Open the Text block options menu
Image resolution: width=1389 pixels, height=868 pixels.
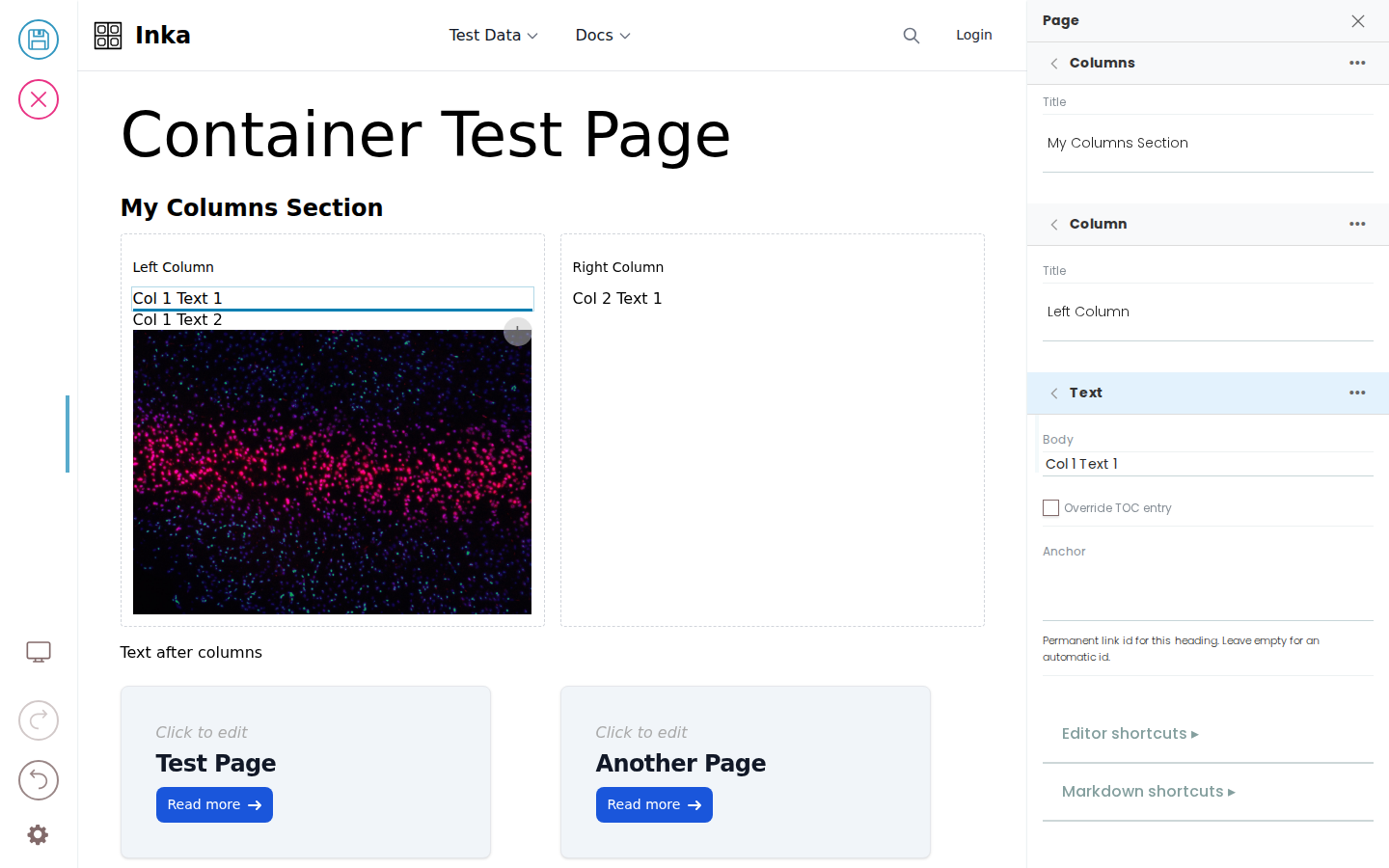coord(1357,393)
